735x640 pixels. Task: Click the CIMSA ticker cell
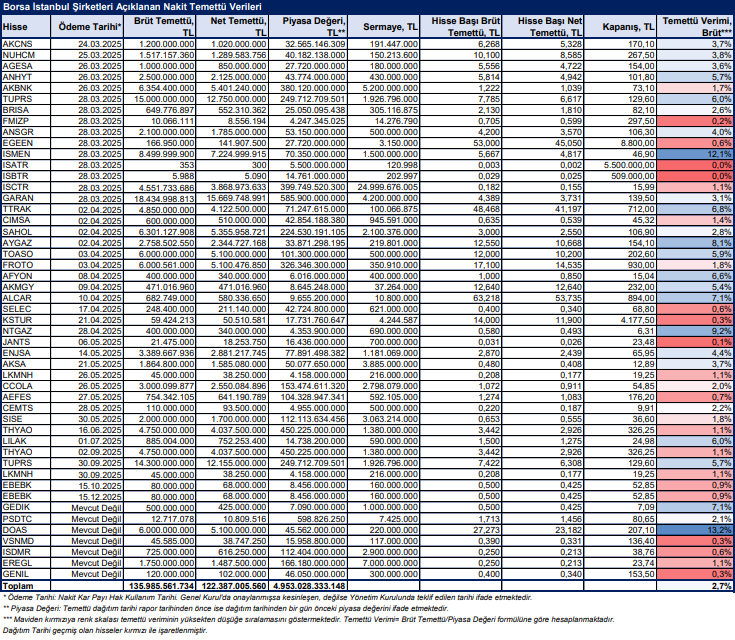26,220
